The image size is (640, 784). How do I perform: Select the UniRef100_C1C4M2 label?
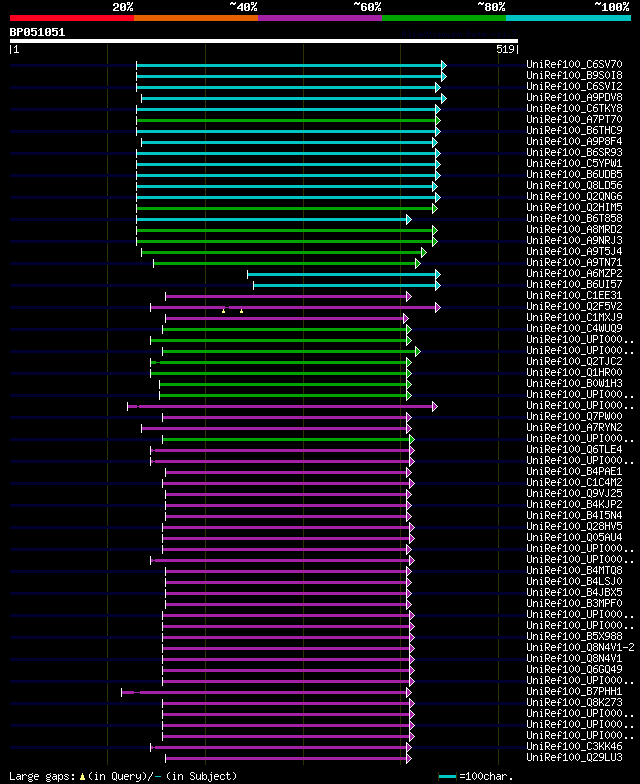574,482
